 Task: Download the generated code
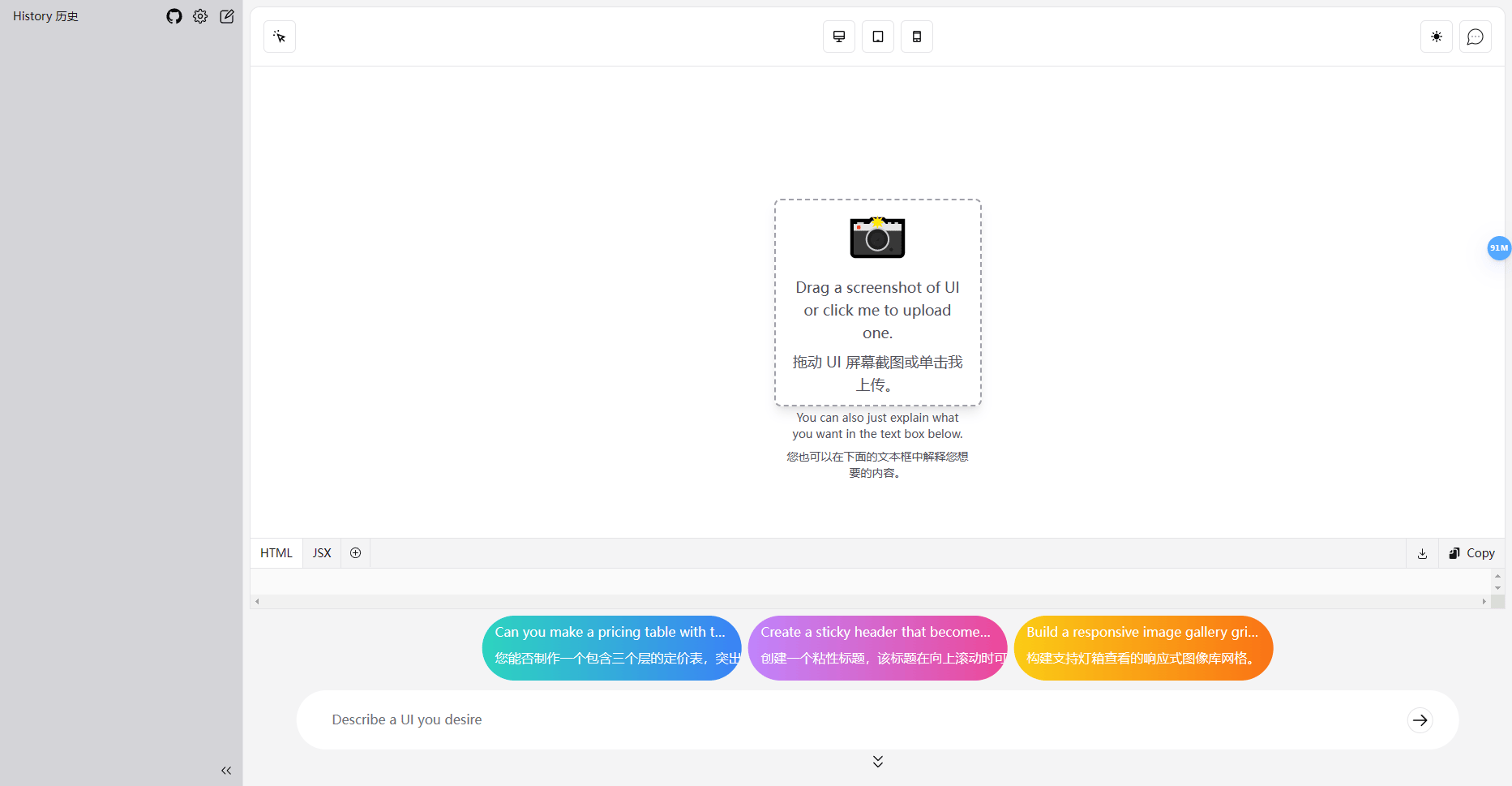(x=1422, y=553)
